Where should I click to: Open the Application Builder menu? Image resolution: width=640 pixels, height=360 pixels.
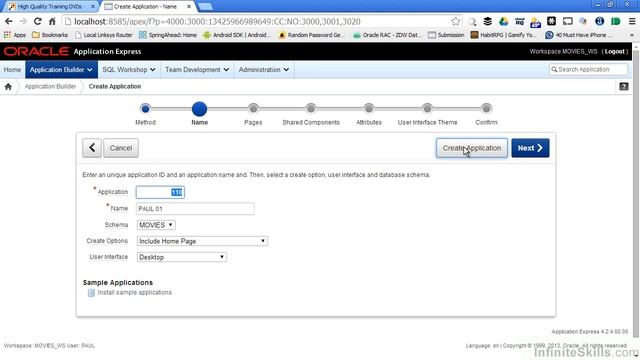click(x=61, y=70)
